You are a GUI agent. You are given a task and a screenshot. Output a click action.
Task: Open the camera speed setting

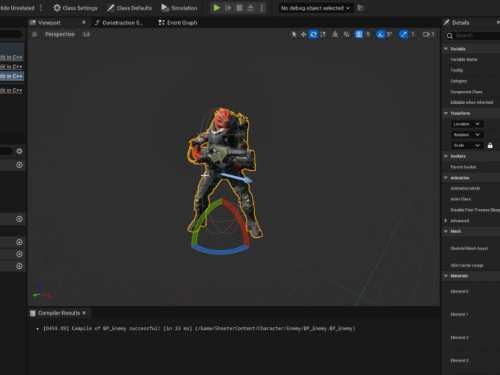(x=428, y=34)
